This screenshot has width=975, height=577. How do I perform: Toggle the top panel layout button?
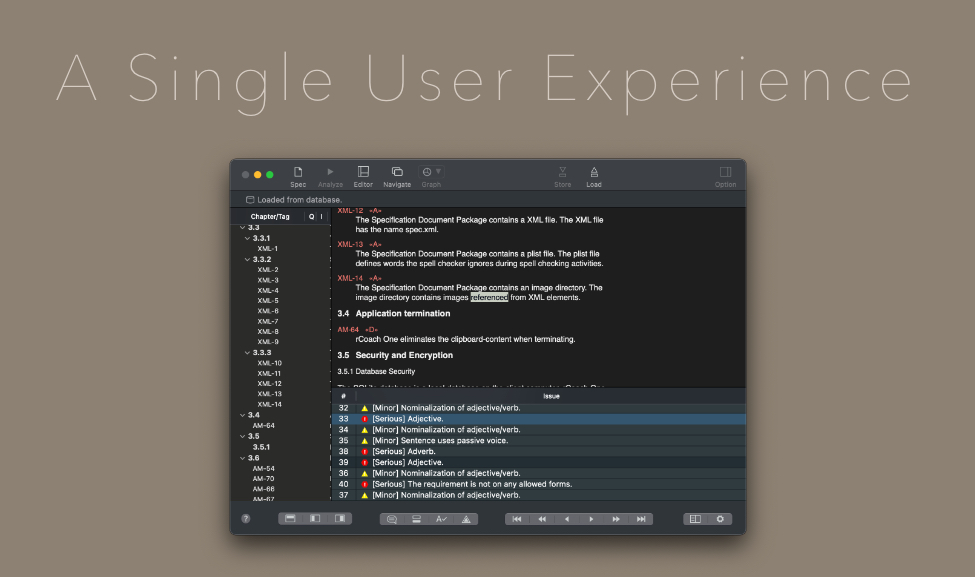(290, 519)
